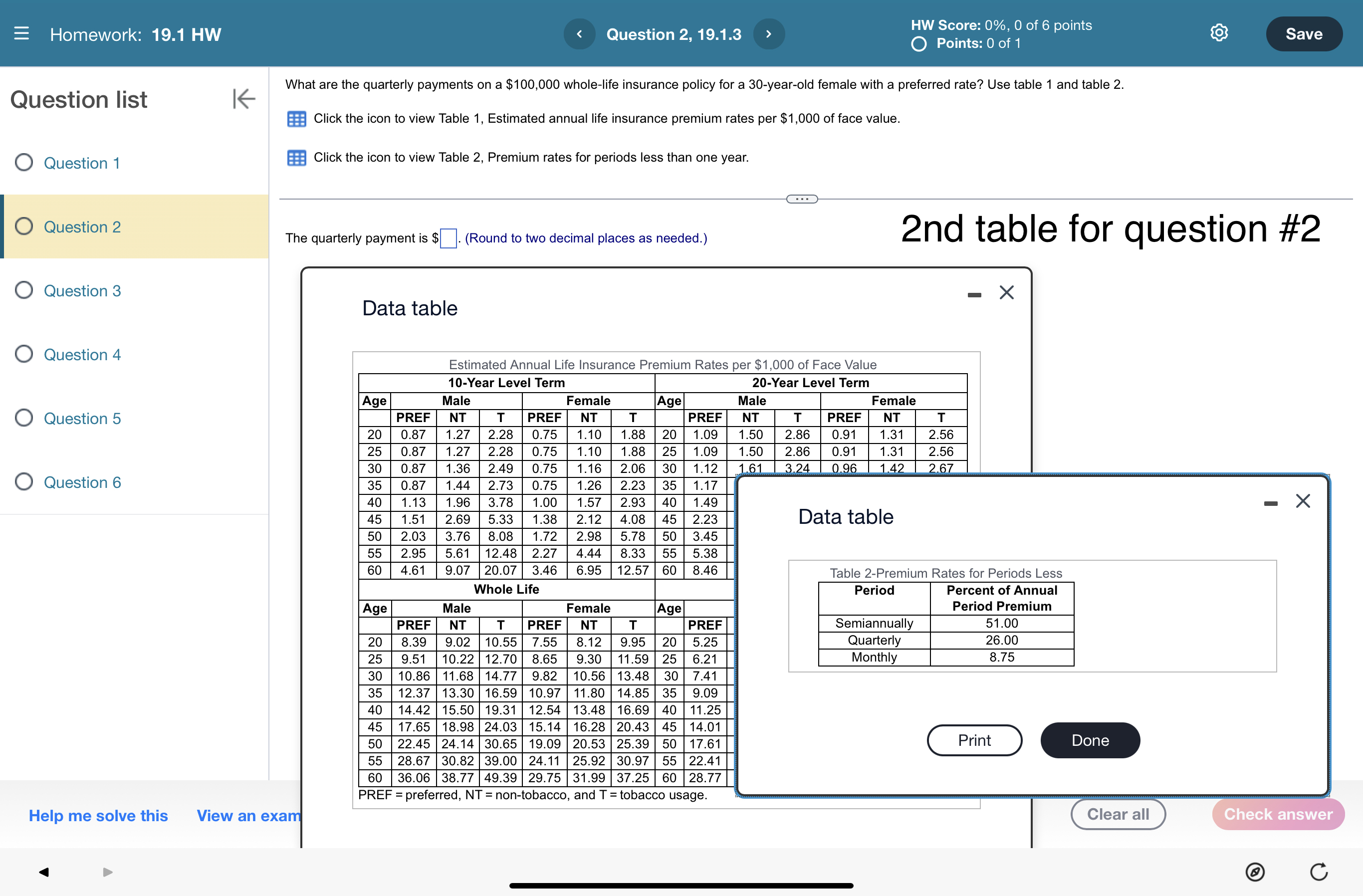Viewport: 1363px width, 896px height.
Task: Click the Done button
Action: (1090, 740)
